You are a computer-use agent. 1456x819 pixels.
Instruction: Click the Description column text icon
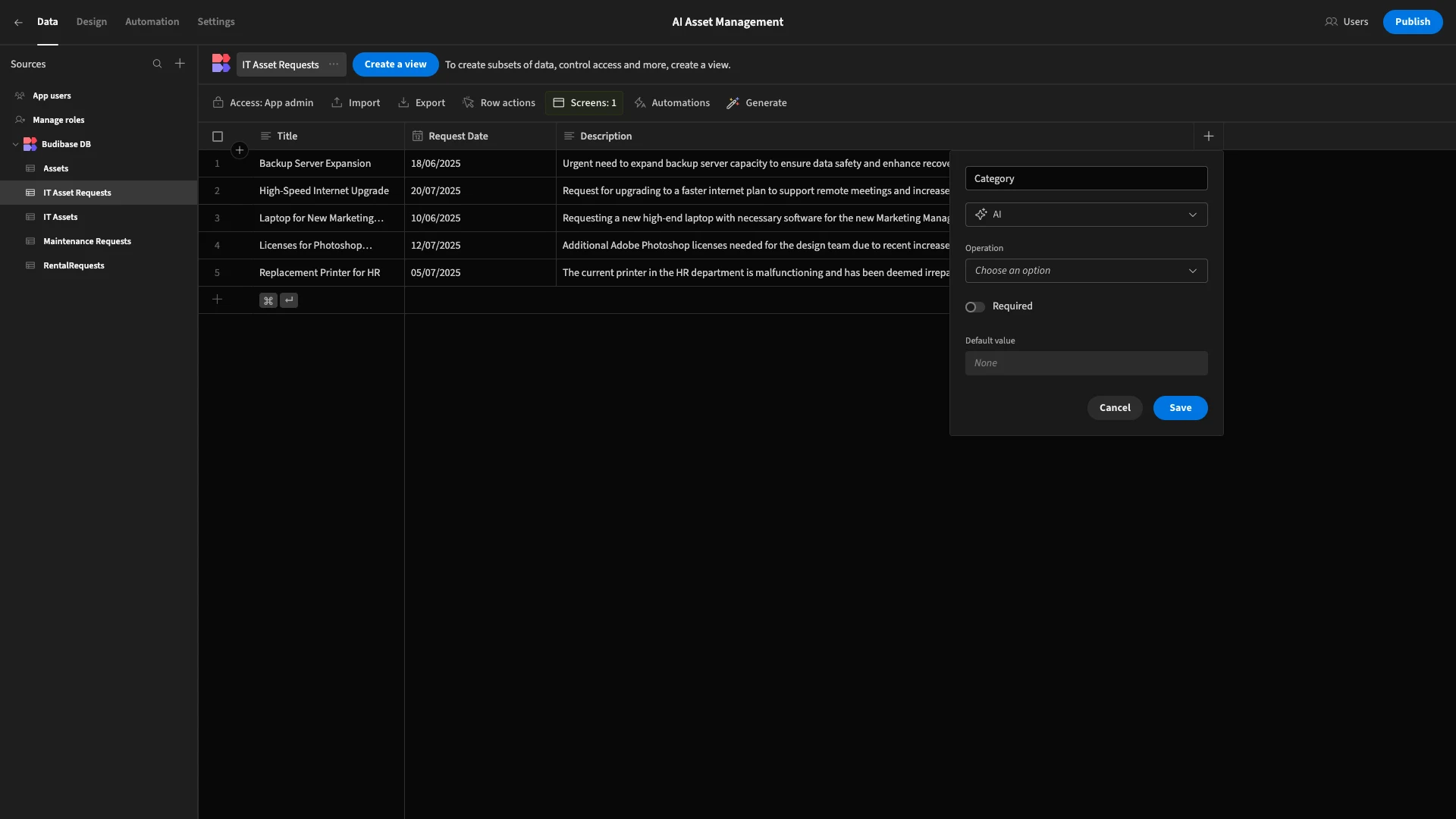(569, 136)
